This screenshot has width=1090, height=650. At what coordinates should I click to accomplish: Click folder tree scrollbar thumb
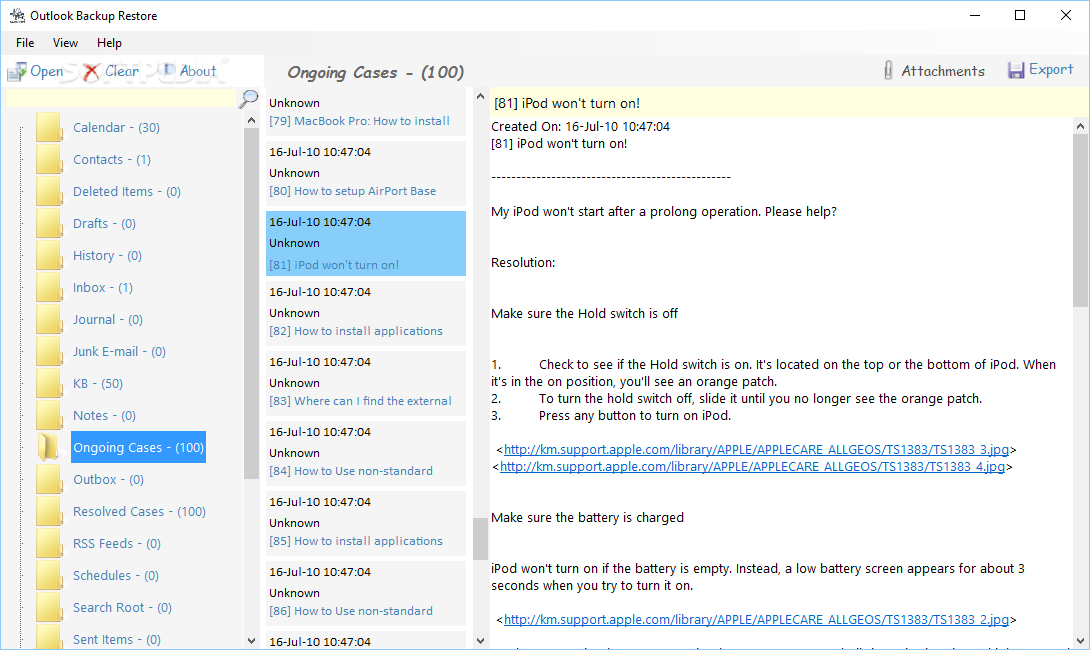(x=252, y=304)
